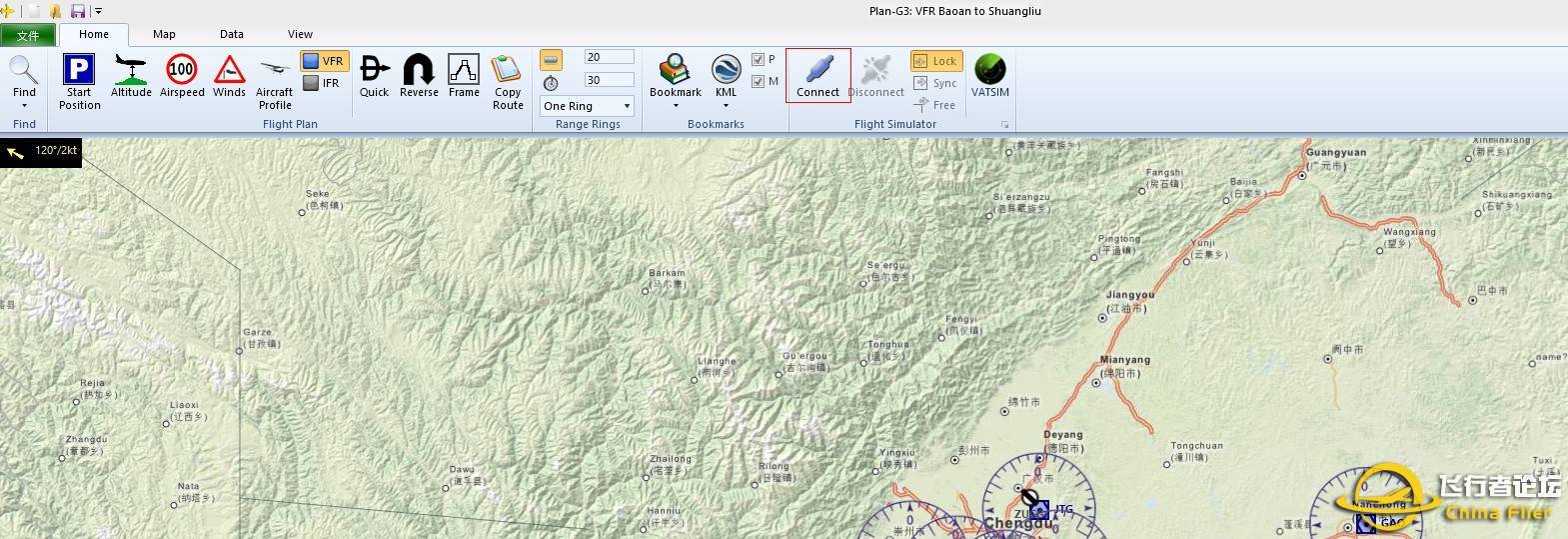Select VFR flight plan mode

coord(324,61)
